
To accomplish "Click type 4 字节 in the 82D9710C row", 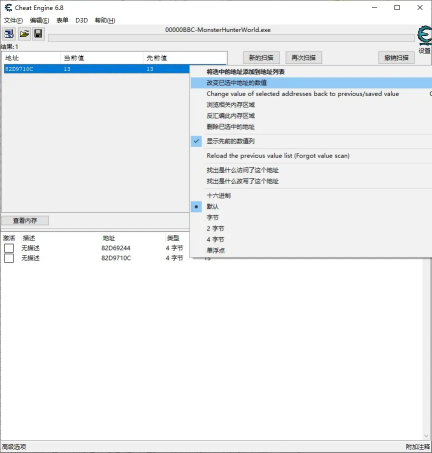I will pos(174,258).
